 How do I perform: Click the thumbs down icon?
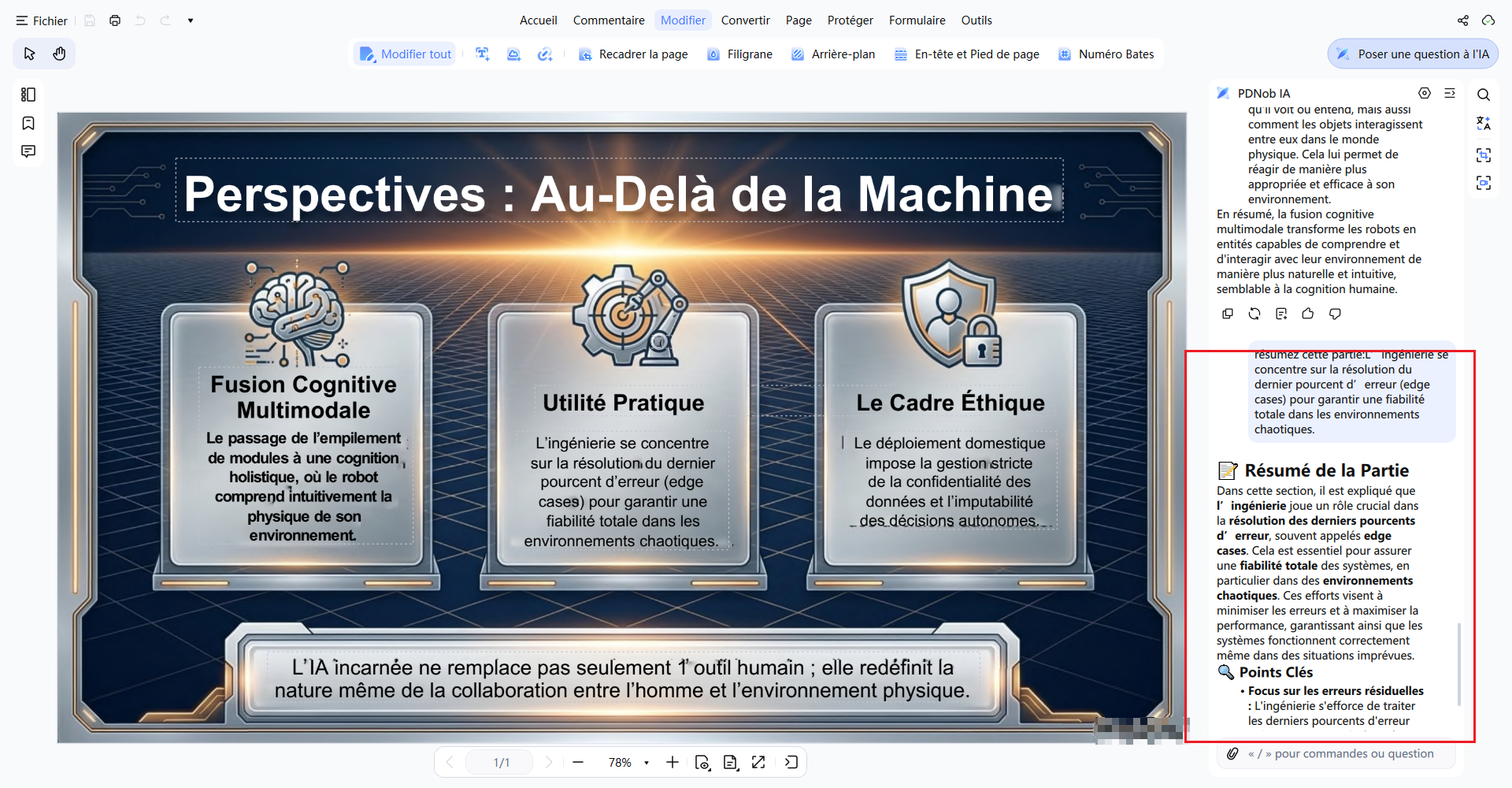click(1335, 314)
